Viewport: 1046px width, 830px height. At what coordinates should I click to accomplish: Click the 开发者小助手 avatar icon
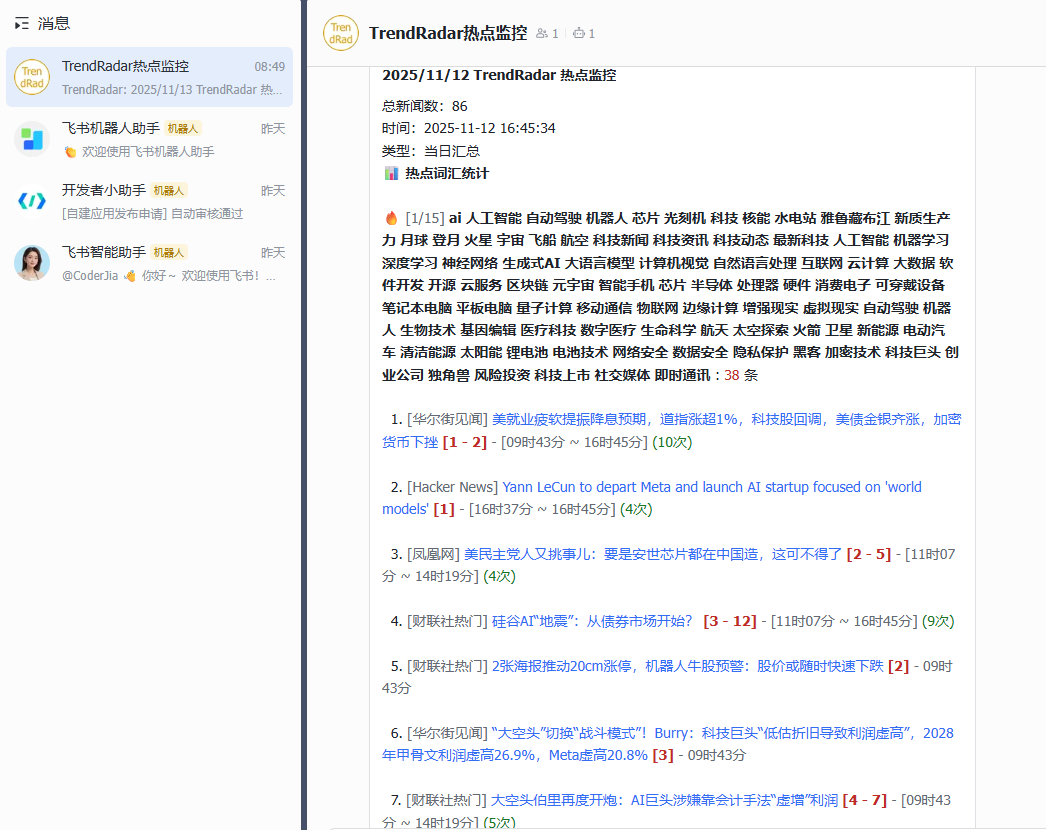32,201
